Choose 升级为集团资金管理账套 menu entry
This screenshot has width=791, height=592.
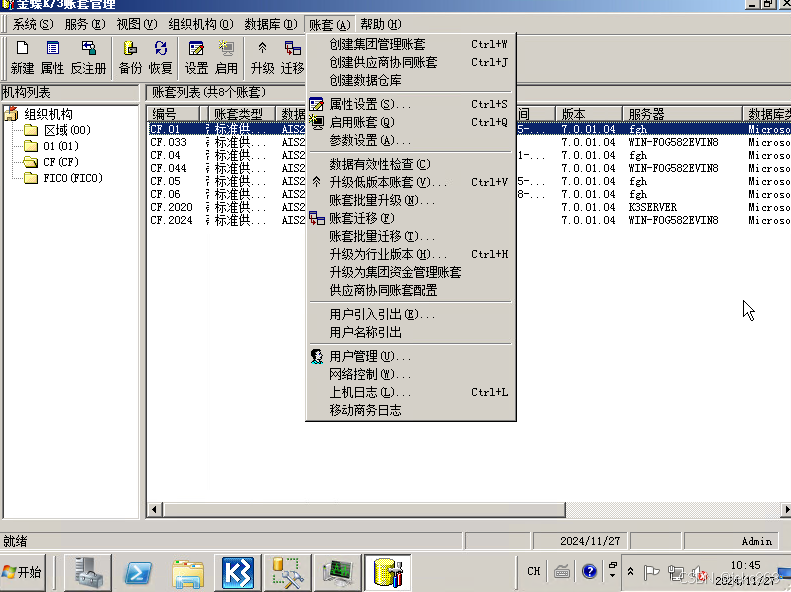click(x=411, y=272)
